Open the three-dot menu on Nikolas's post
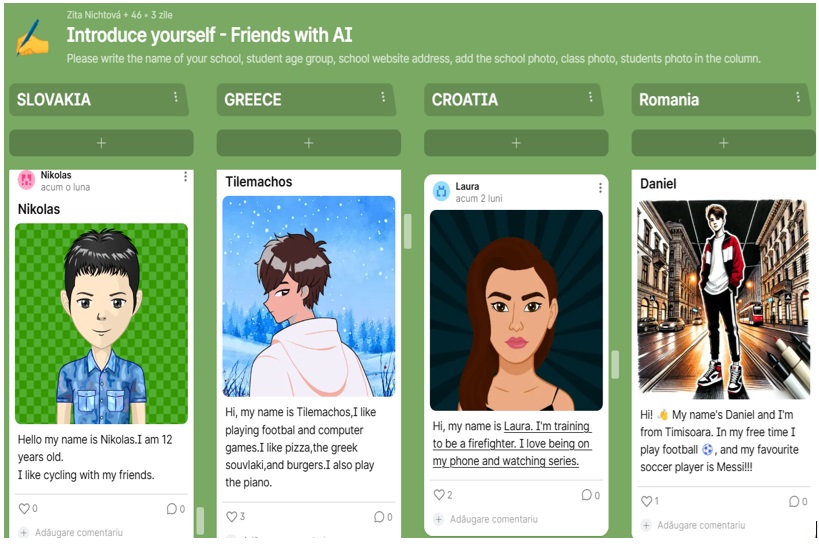Screen dimensions: 819x546 (x=185, y=177)
